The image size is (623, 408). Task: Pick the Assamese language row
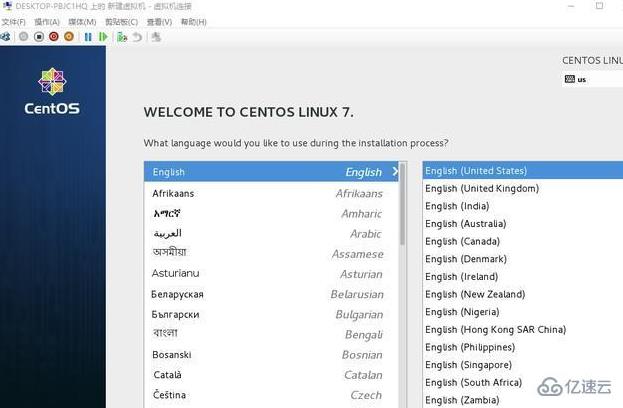[x=271, y=253]
